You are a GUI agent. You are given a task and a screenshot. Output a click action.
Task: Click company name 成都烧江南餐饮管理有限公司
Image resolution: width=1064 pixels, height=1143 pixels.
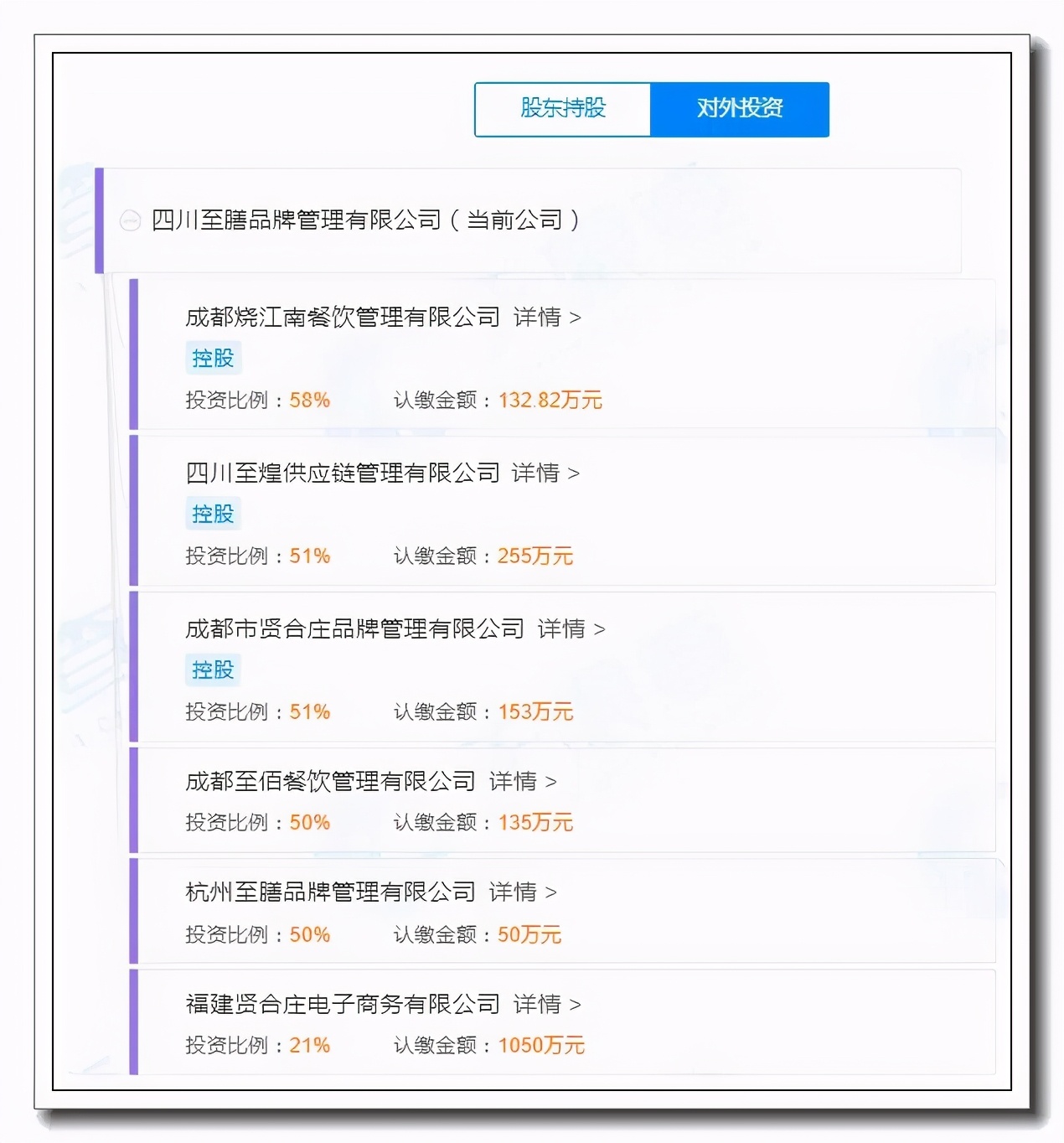[x=343, y=318]
